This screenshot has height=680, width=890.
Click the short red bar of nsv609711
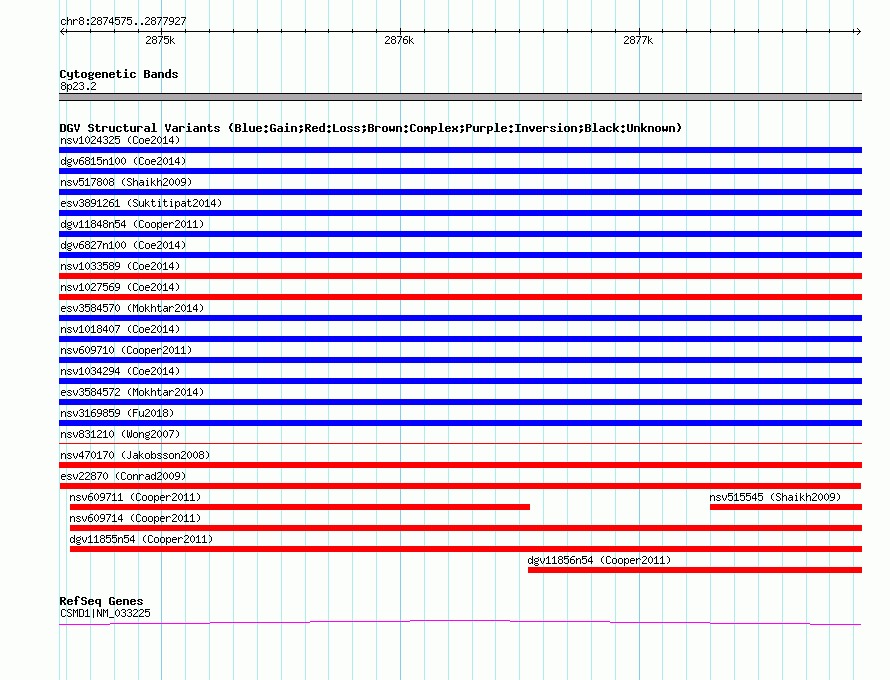[300, 507]
